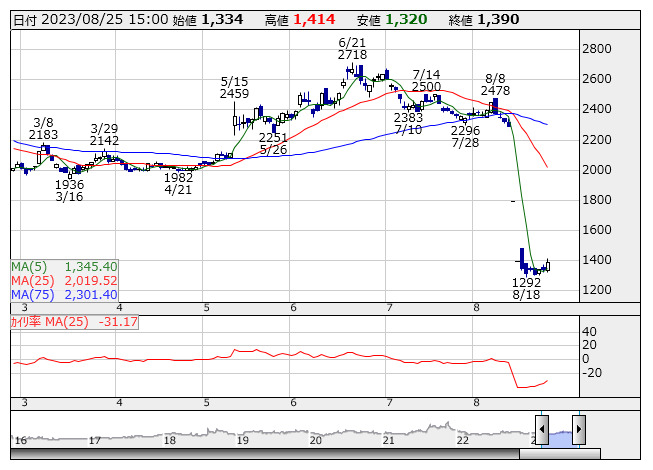653x470 pixels.
Task: Click the 8/18 1292 low annotation
Action: 526,288
